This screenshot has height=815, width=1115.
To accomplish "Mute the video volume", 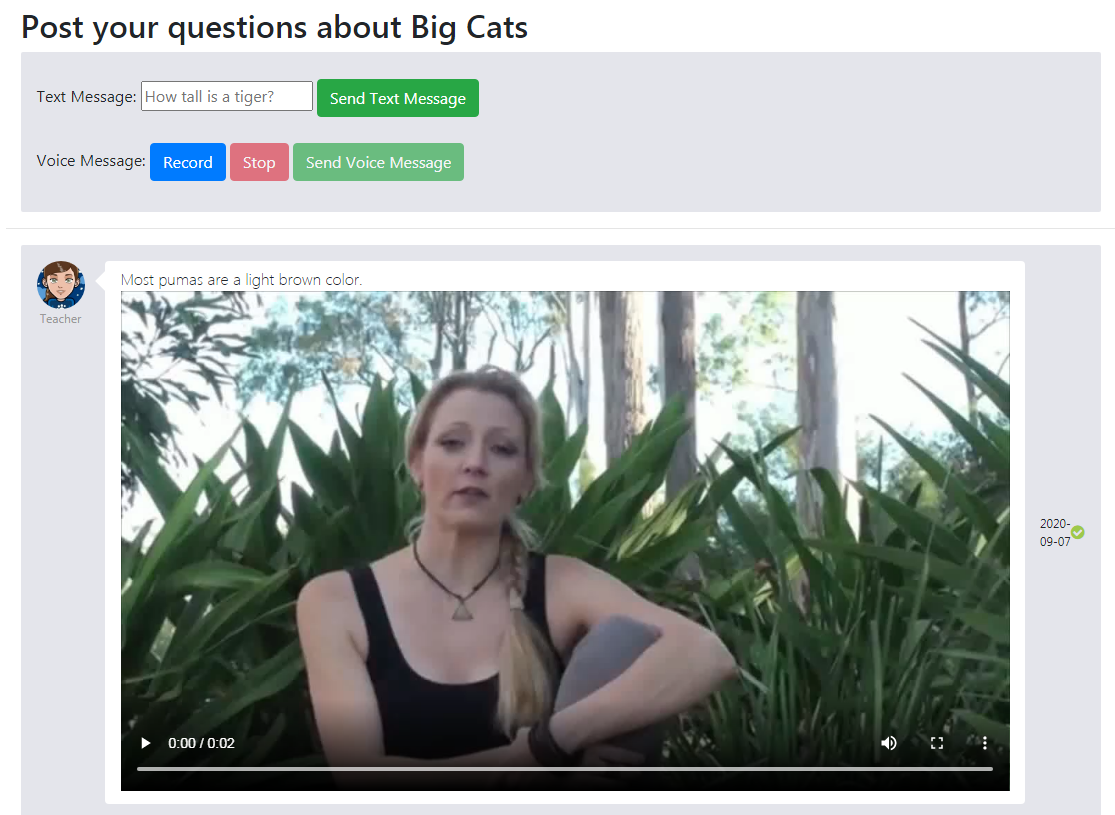I will pyautogui.click(x=889, y=743).
